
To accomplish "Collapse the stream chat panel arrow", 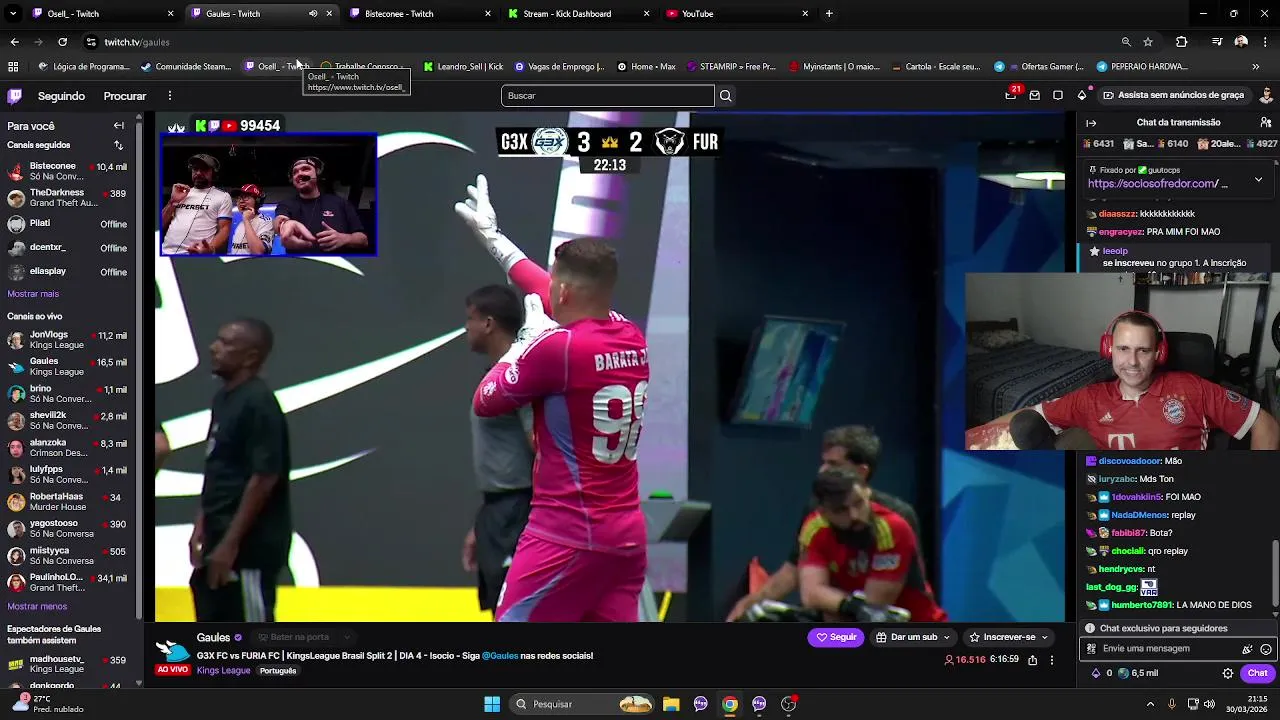I will point(1091,123).
